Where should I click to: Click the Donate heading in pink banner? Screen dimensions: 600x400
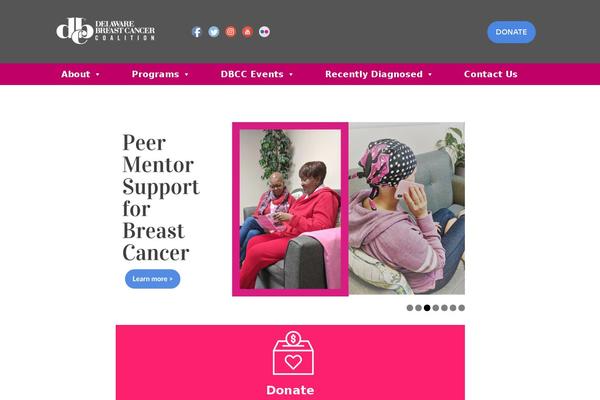[x=290, y=390]
